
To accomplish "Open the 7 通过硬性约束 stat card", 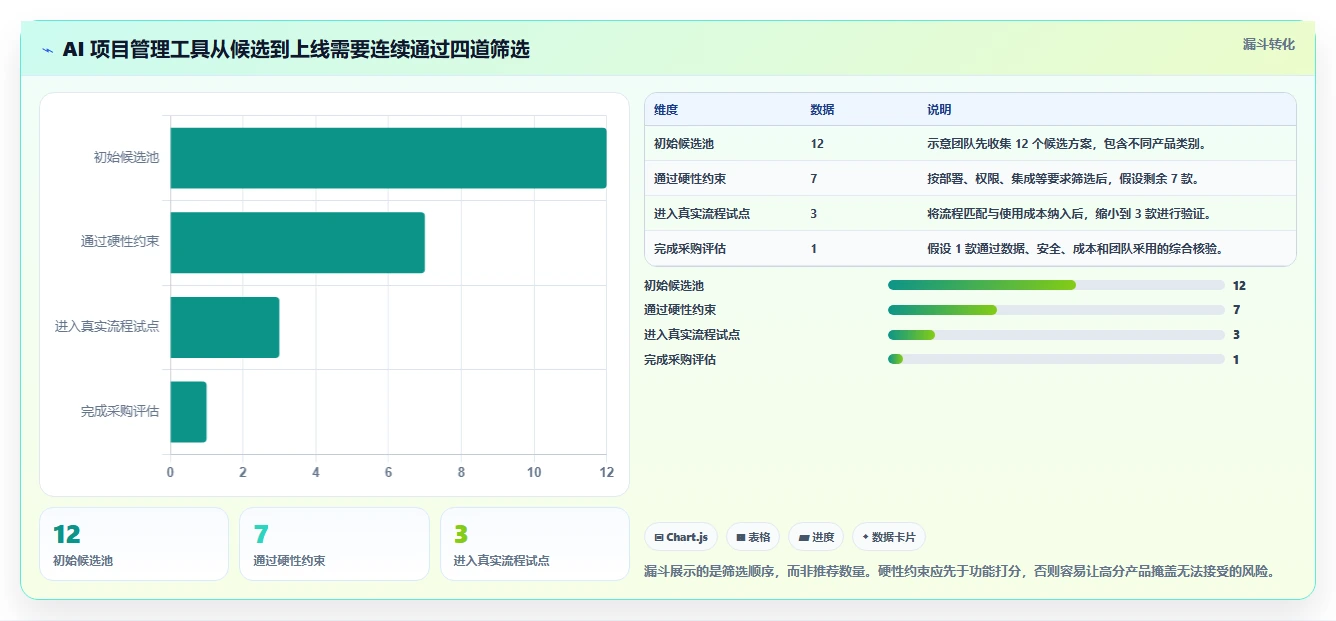I will click(x=334, y=544).
